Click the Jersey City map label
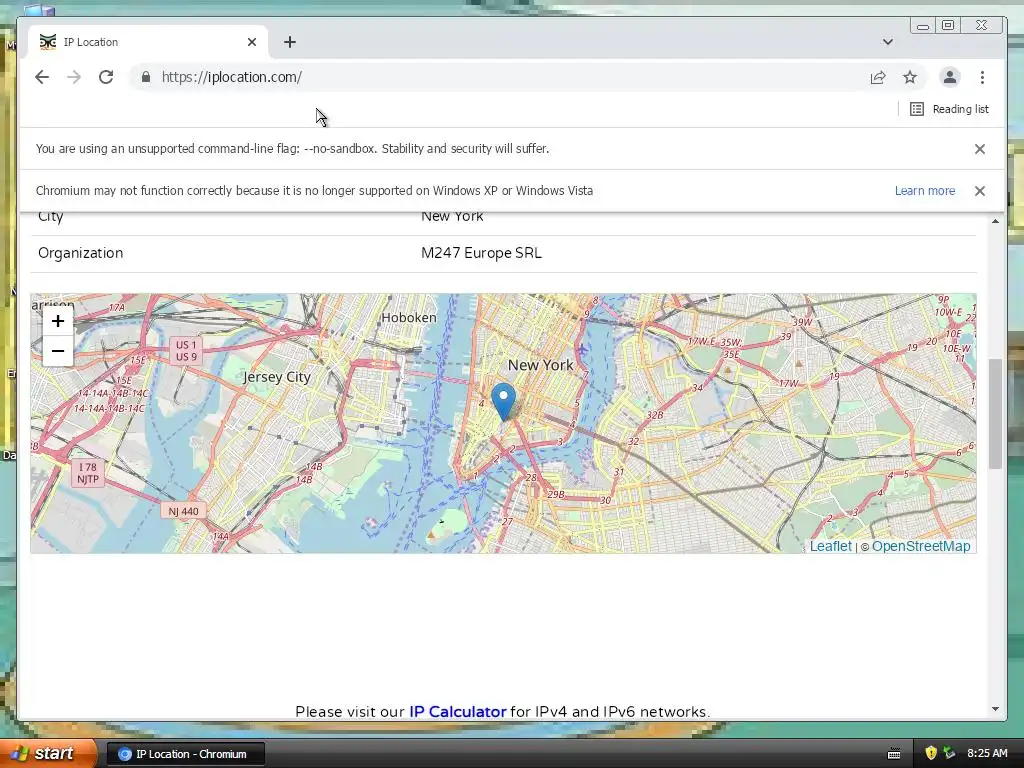This screenshot has height=768, width=1024. pos(276,377)
